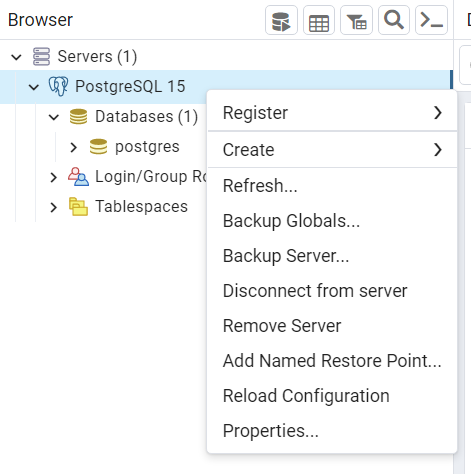Open the Register submenu
This screenshot has height=474, width=471.
point(332,113)
